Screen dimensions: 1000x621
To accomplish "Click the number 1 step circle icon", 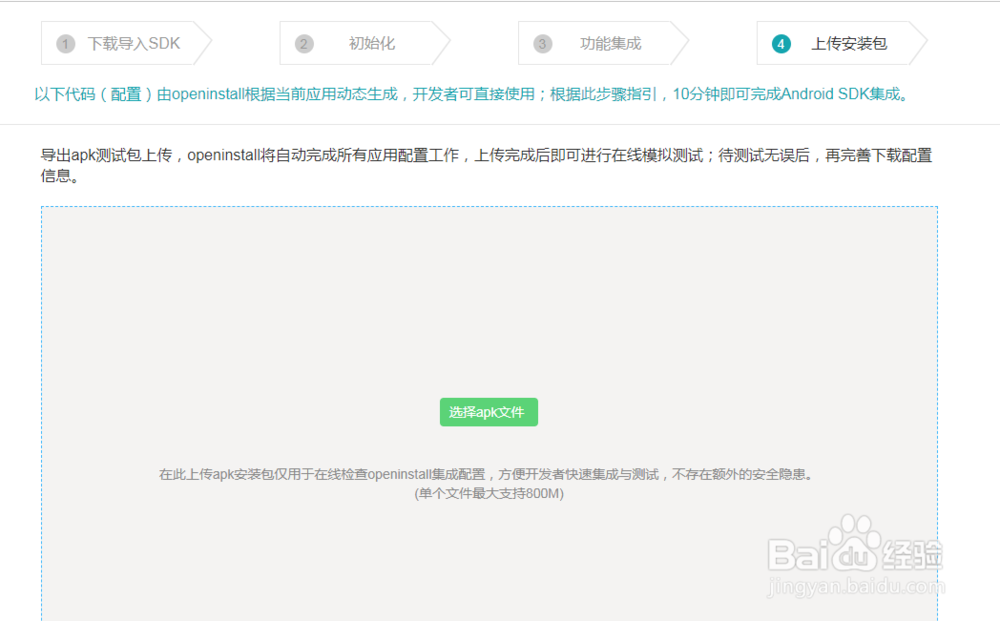I will (x=66, y=44).
